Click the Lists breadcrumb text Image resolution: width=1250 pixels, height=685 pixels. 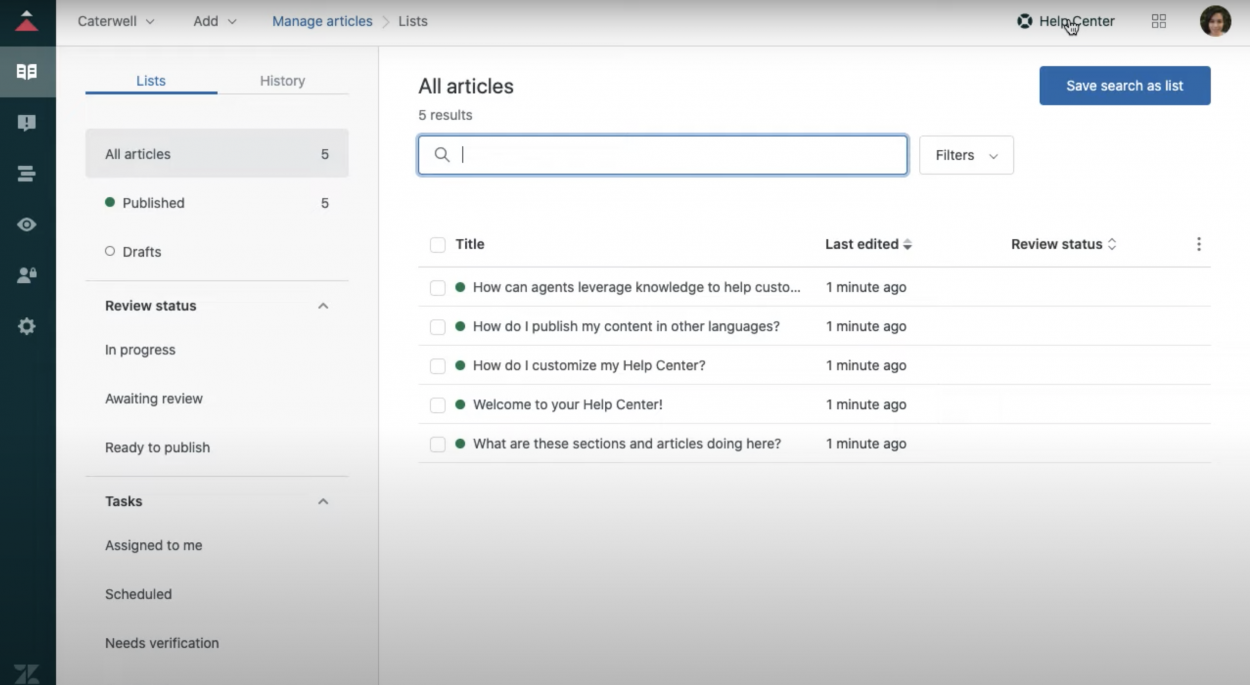[413, 21]
